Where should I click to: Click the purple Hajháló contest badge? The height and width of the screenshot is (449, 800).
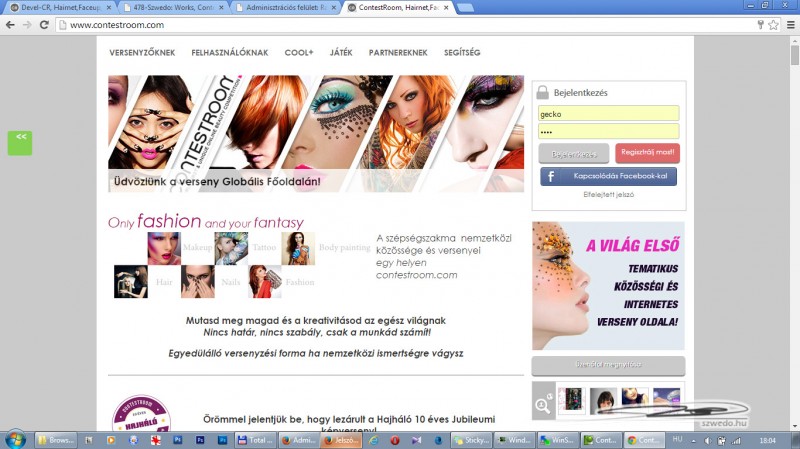(x=141, y=414)
